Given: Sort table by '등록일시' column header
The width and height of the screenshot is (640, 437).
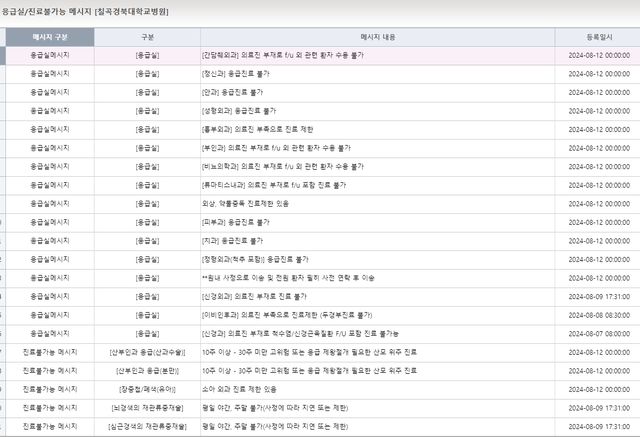Looking at the screenshot, I should pyautogui.click(x=596, y=37).
